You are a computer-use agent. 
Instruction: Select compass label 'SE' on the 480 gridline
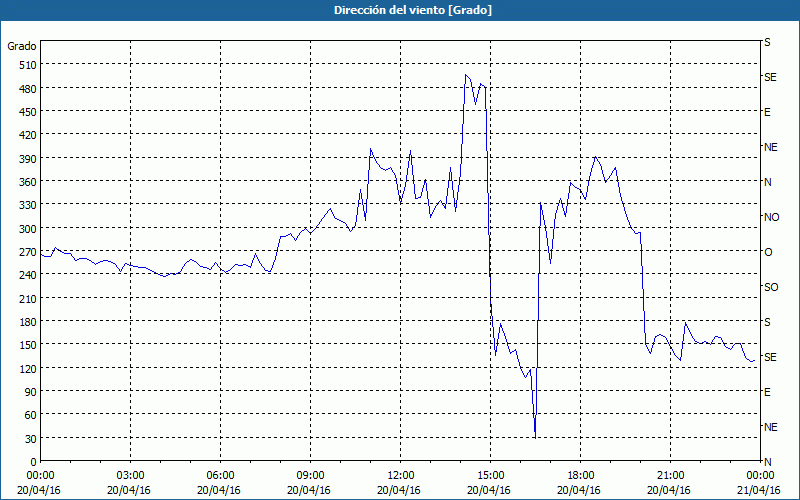[770, 77]
